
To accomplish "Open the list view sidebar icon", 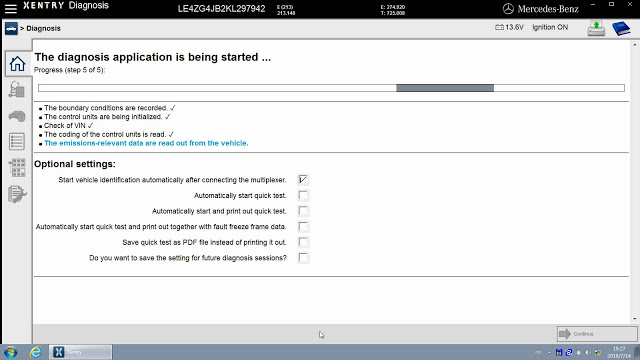I will pyautogui.click(x=17, y=142).
